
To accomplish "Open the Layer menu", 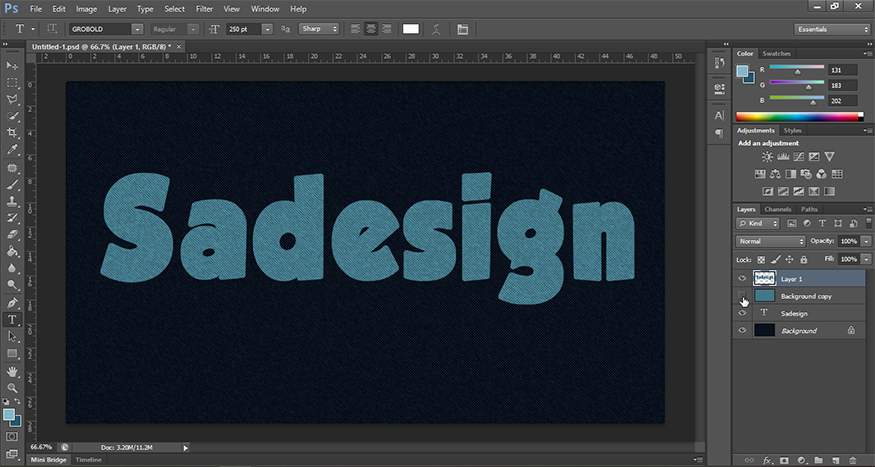I will 117,9.
